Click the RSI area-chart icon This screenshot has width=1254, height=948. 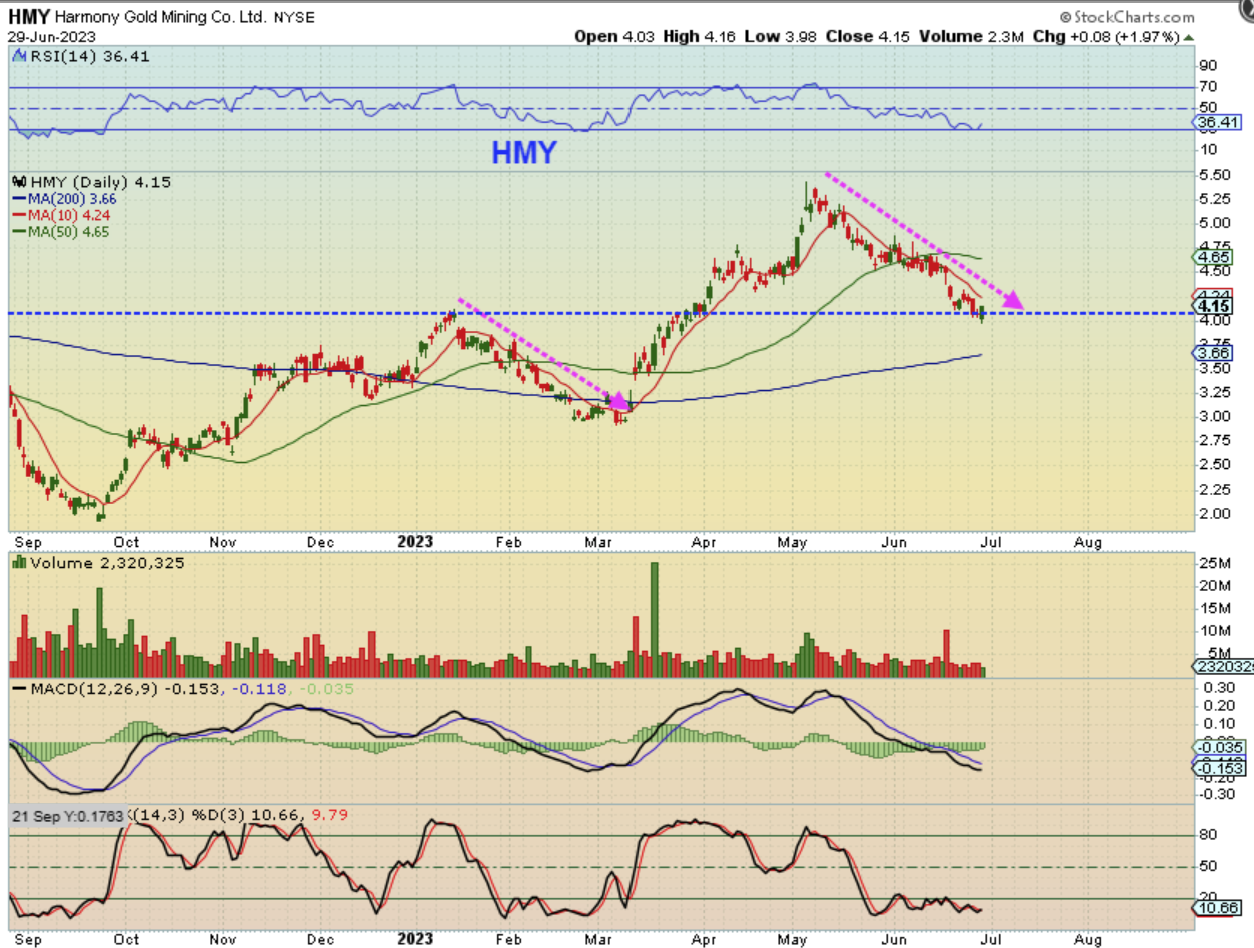(x=17, y=57)
